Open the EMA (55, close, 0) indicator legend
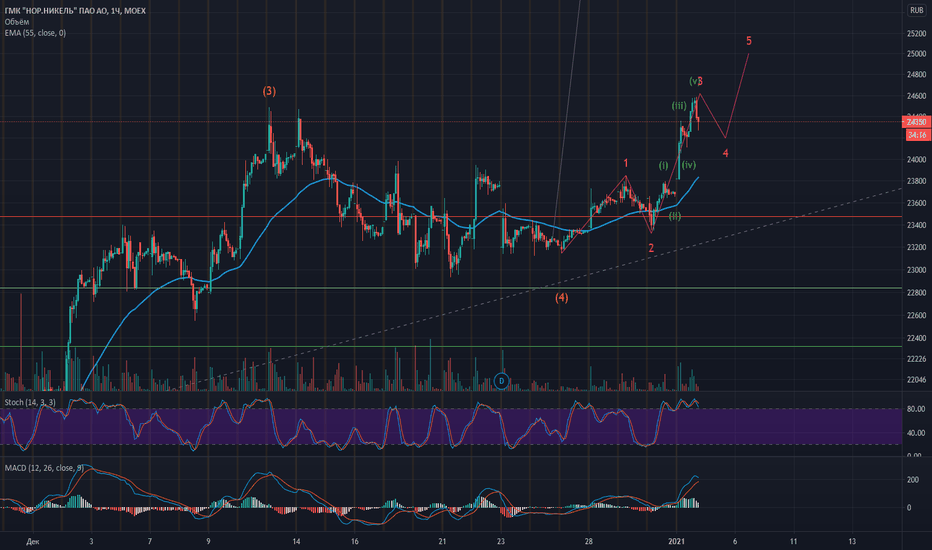 coord(35,33)
